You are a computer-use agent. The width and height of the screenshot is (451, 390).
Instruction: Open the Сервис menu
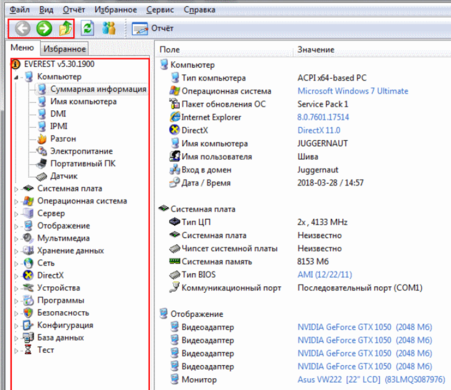pos(160,10)
